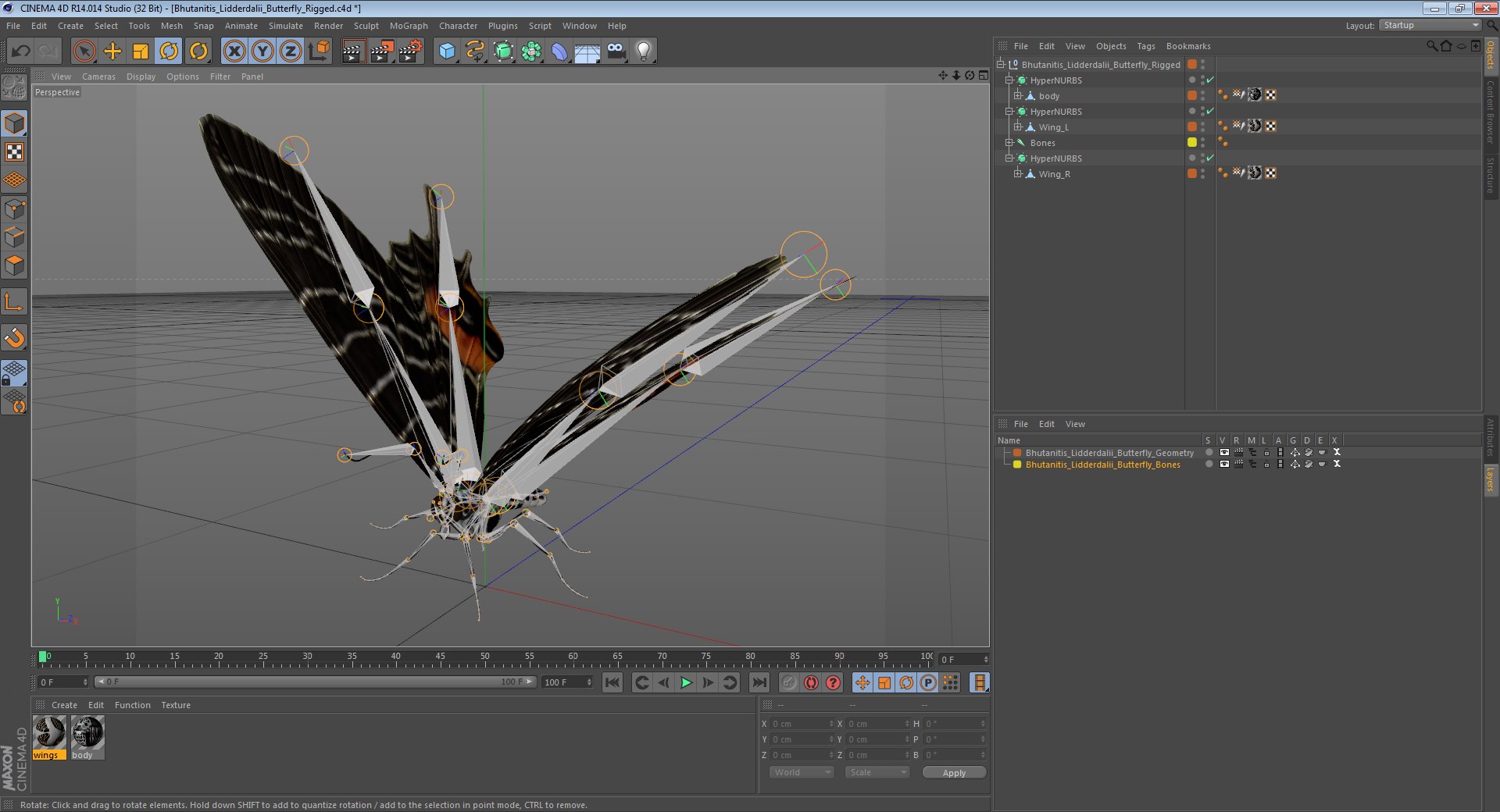This screenshot has width=1500, height=812.
Task: Render the active view
Action: click(x=353, y=52)
